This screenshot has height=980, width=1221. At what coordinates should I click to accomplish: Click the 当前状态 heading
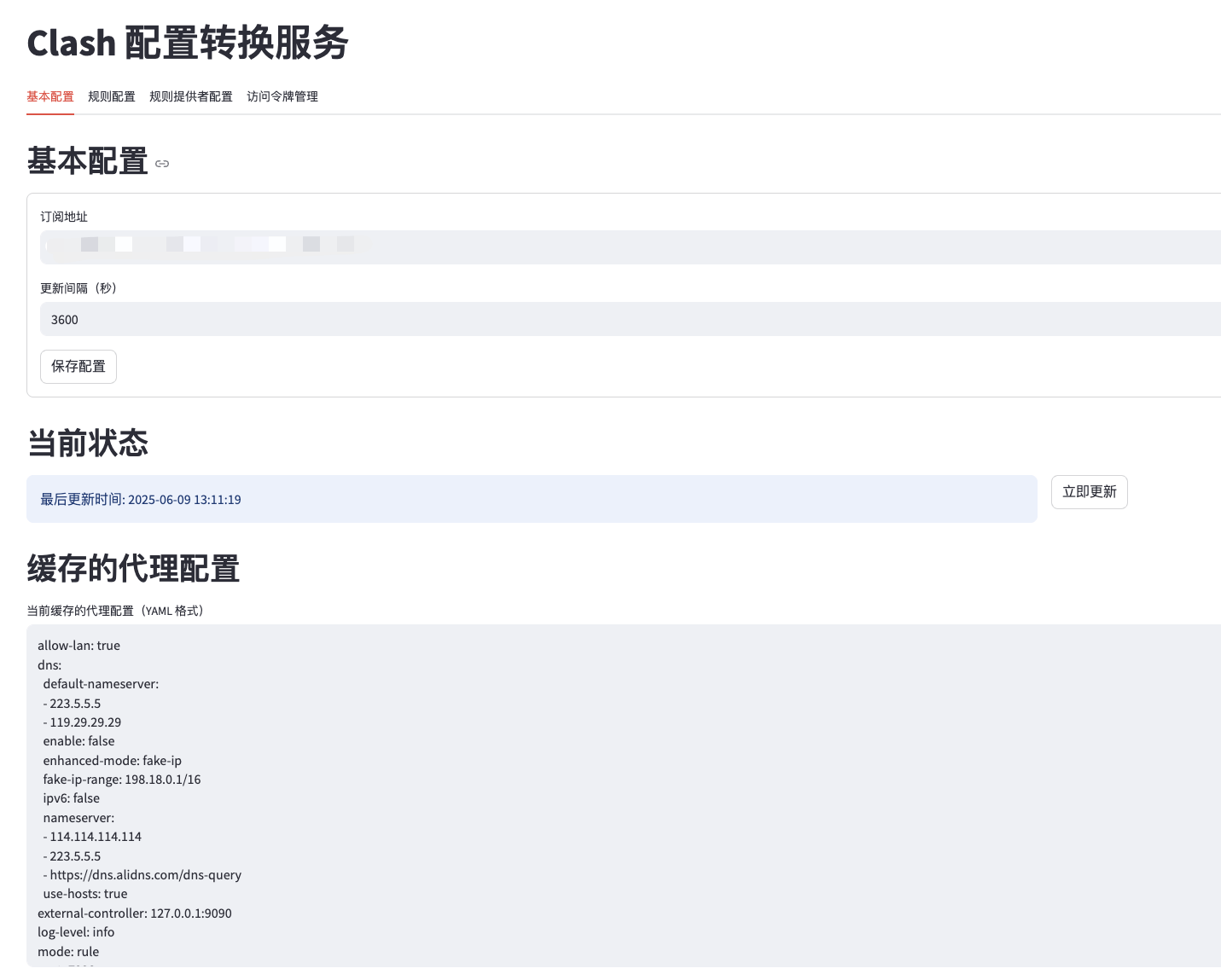(88, 444)
